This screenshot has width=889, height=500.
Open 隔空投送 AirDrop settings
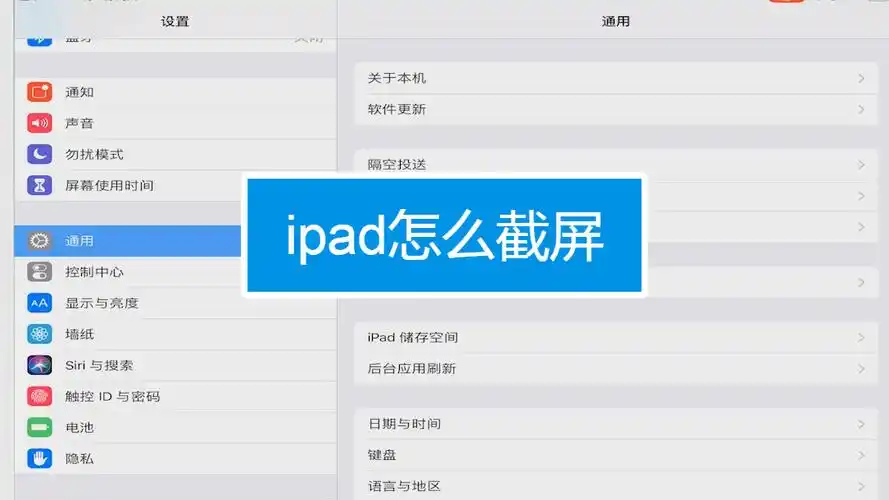click(616, 162)
